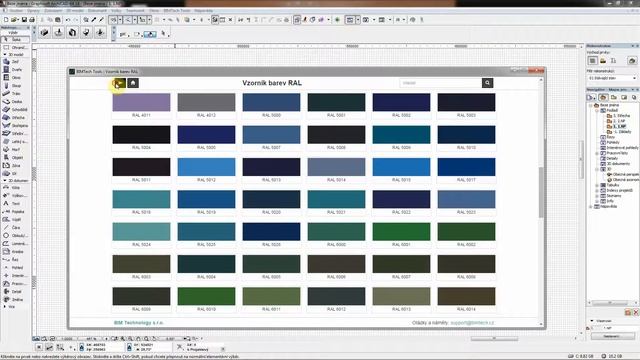The height and width of the screenshot is (360, 640).
Task: Collapse the Podlaží tree node
Action: pyautogui.click(x=597, y=111)
